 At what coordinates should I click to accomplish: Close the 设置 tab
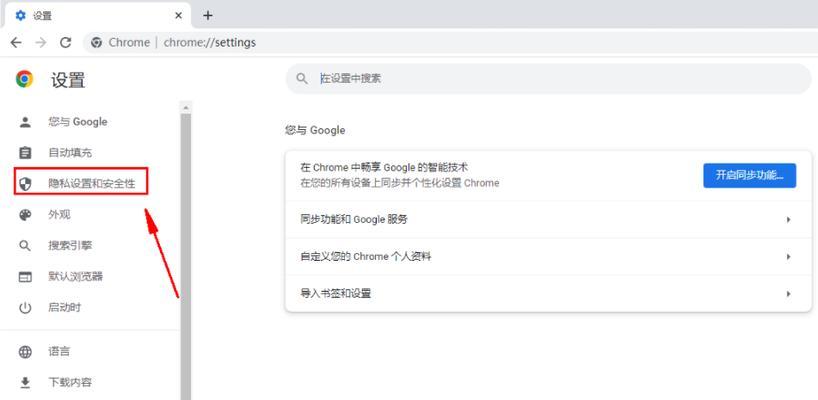click(x=178, y=16)
